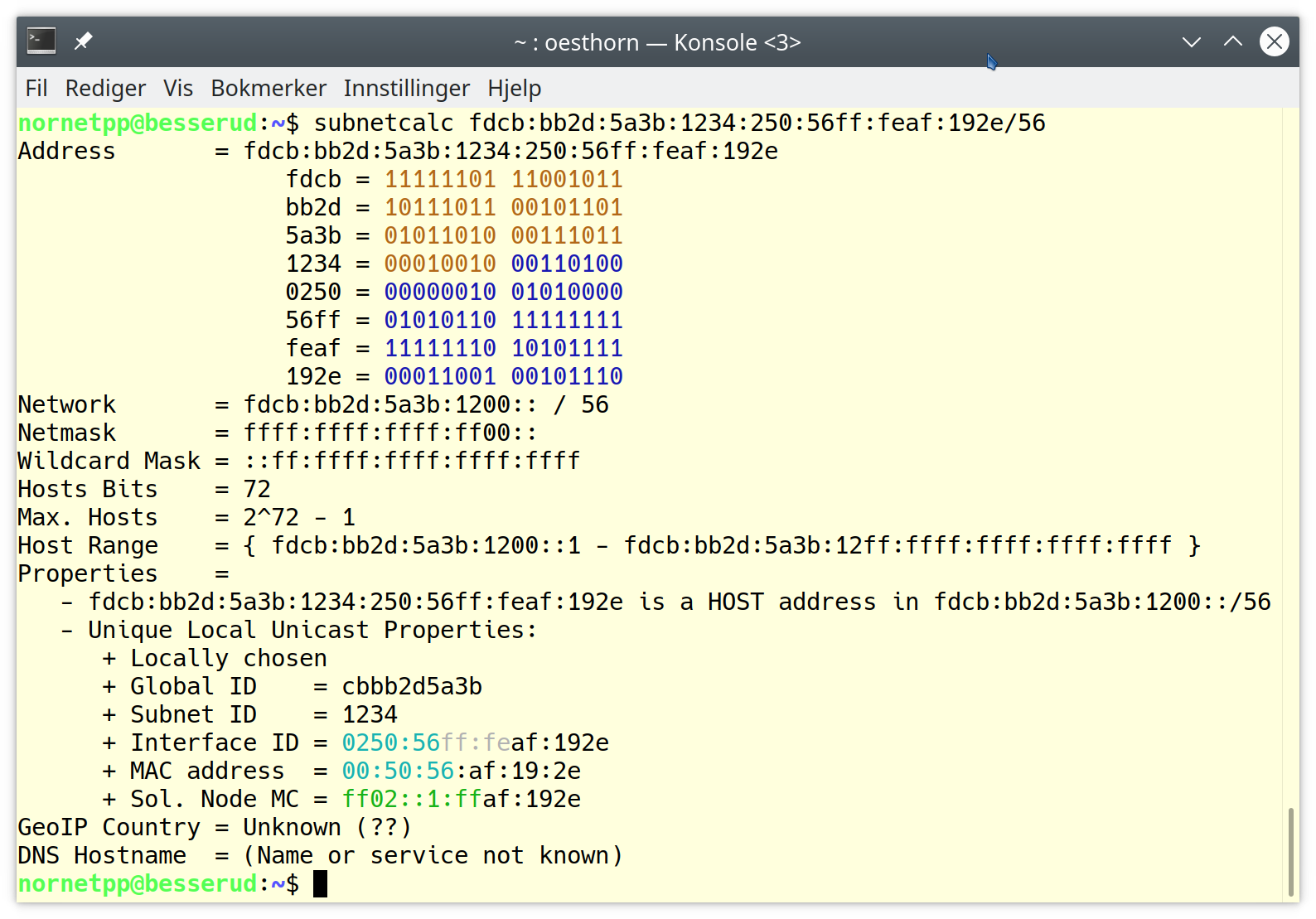
Task: Click the binary row for fdcb
Action: click(x=454, y=179)
